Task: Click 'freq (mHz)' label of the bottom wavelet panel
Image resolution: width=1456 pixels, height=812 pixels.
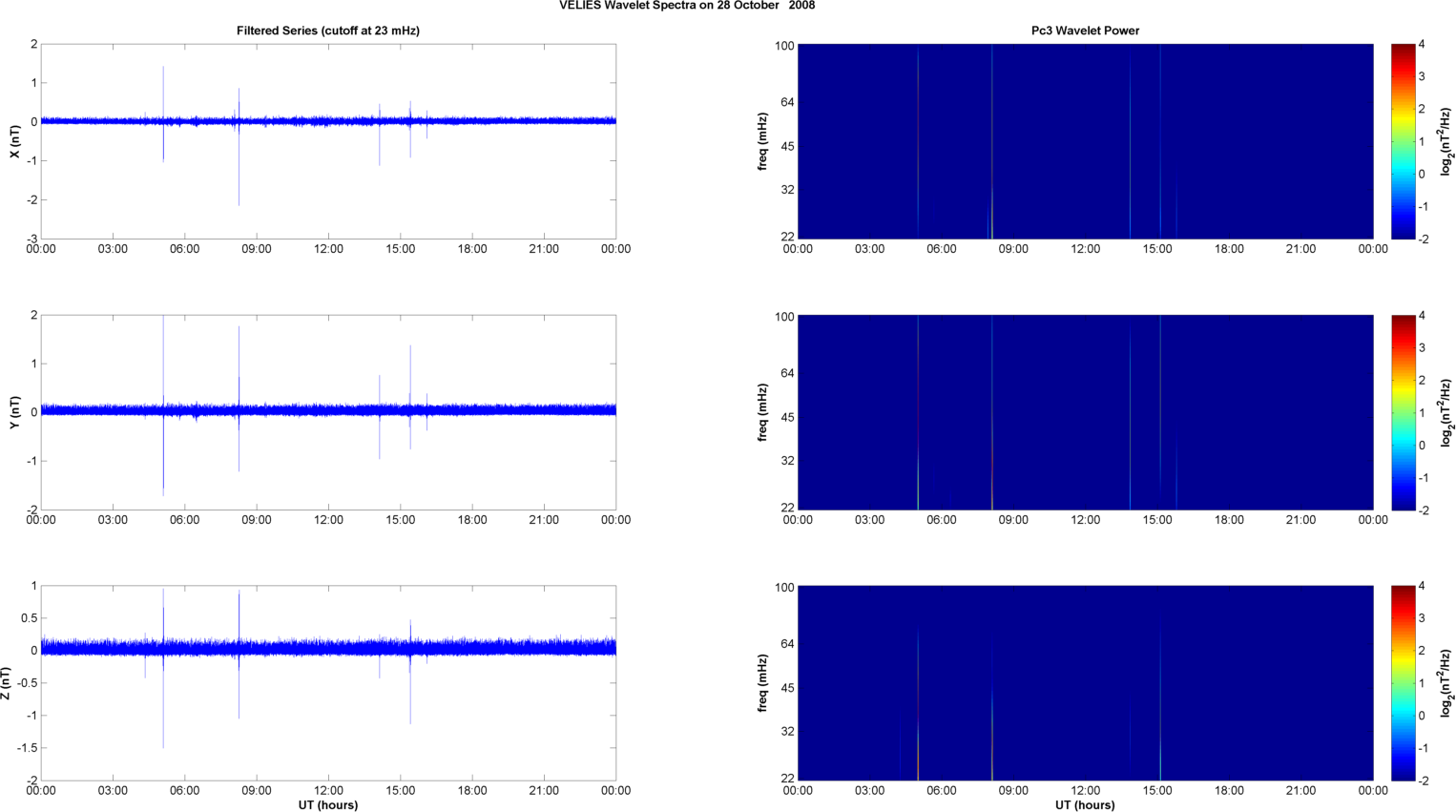Action: point(763,683)
